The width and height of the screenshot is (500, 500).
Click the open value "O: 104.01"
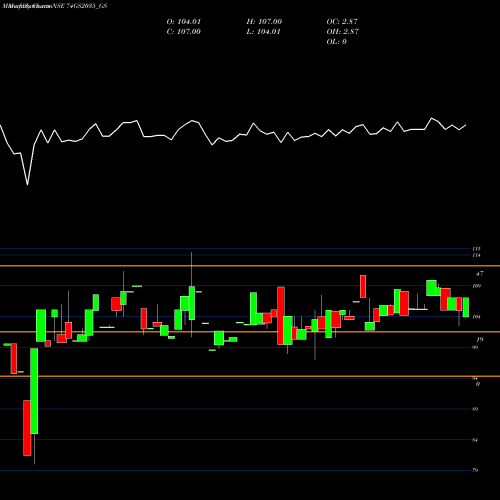184,22
